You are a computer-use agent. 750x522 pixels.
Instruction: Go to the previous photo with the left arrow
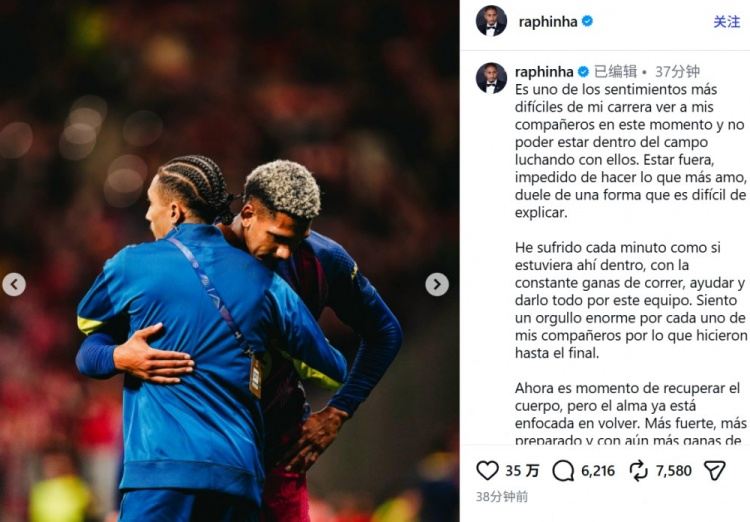click(14, 285)
